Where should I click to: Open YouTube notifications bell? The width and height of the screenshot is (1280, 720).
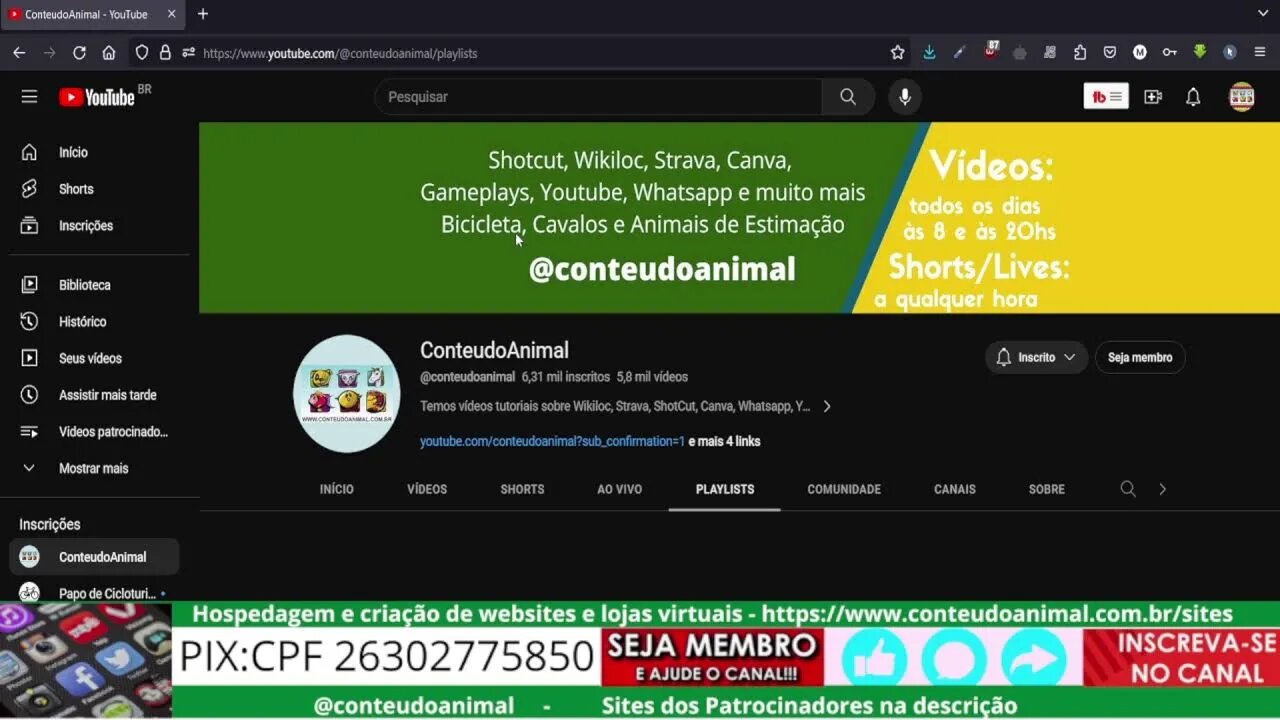point(1193,97)
